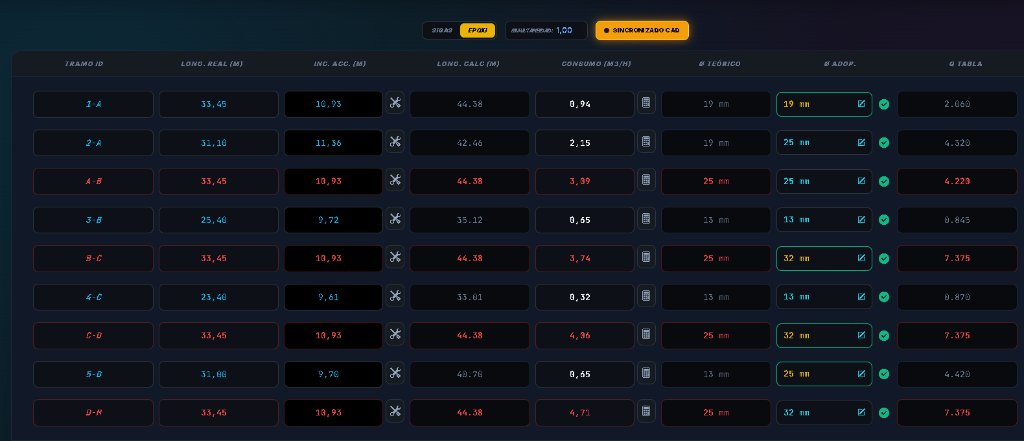Edit adopted diameter pencil icon in row 3-B
The width and height of the screenshot is (1024, 441).
pyautogui.click(x=861, y=220)
